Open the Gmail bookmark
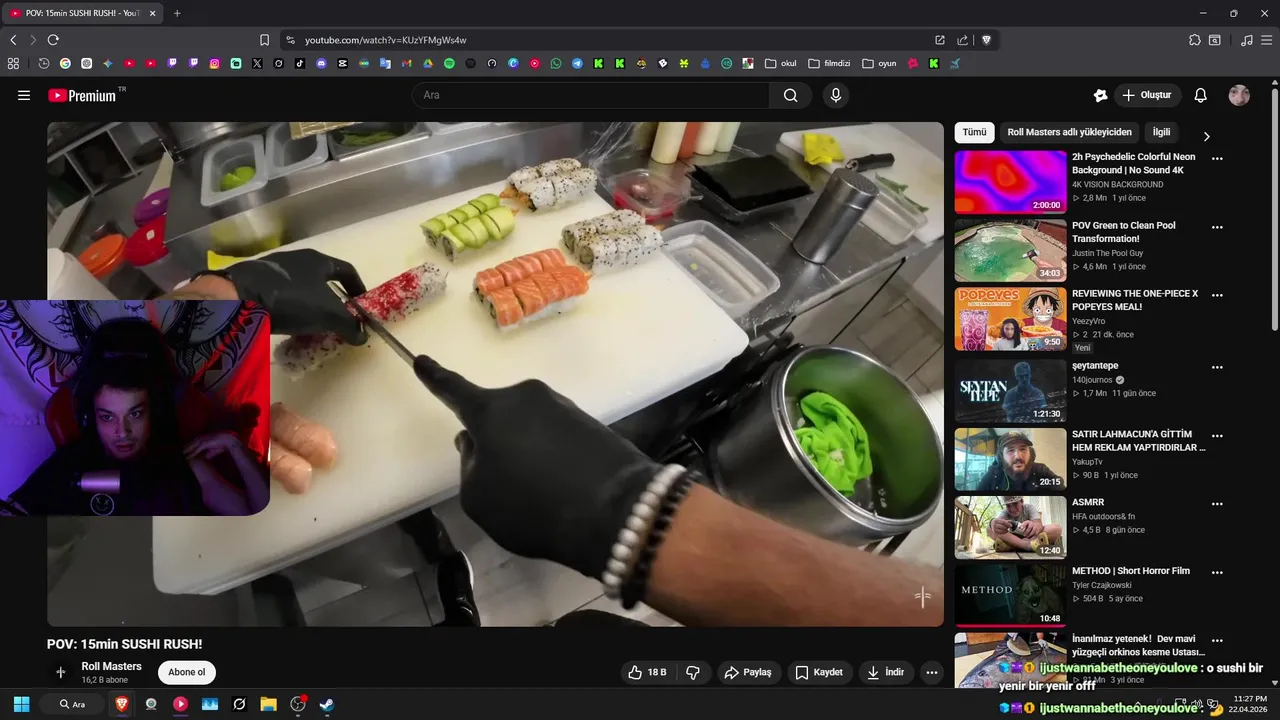Screen dimensions: 1280x720 coord(406,63)
